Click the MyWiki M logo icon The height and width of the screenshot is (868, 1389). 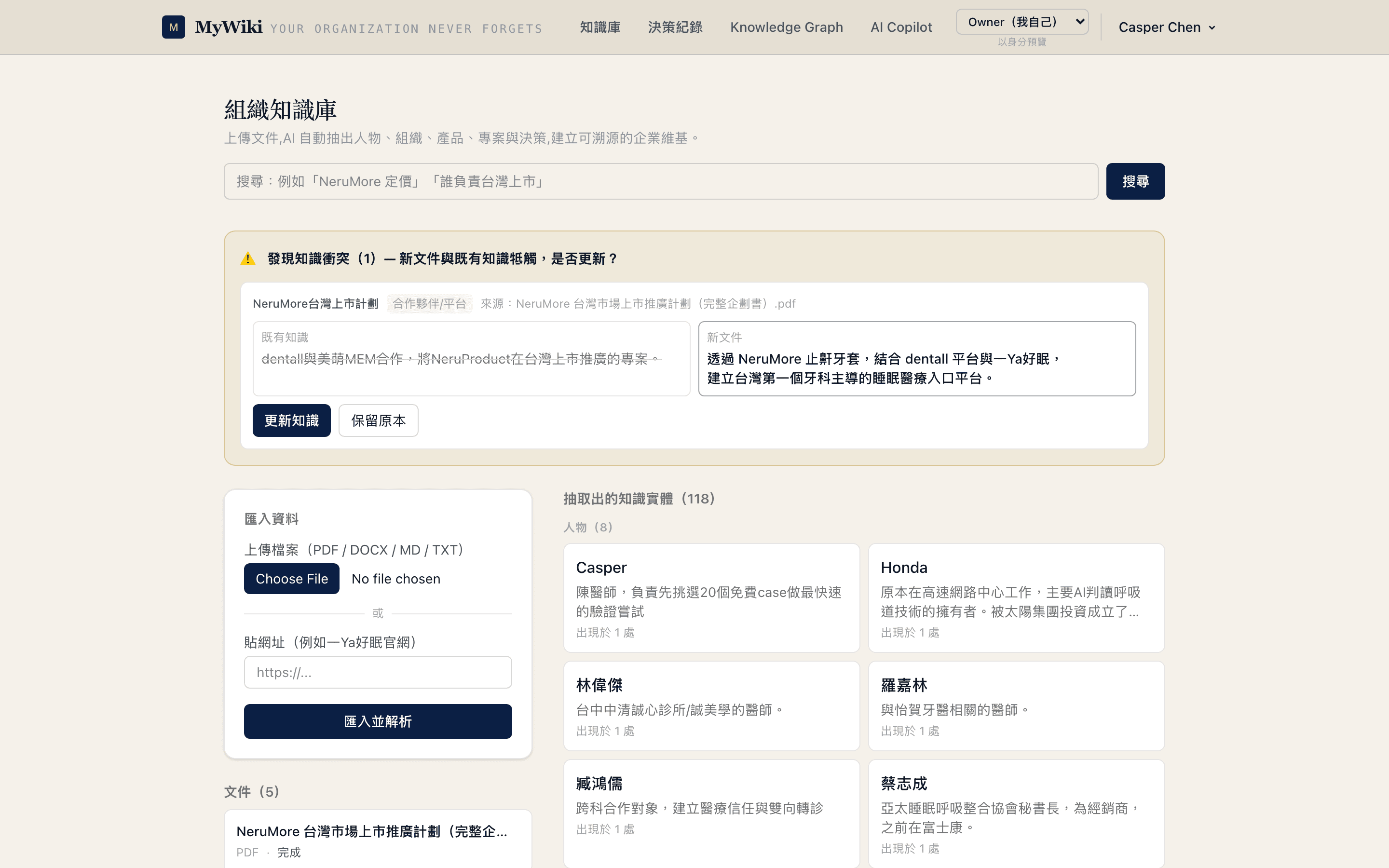173,27
